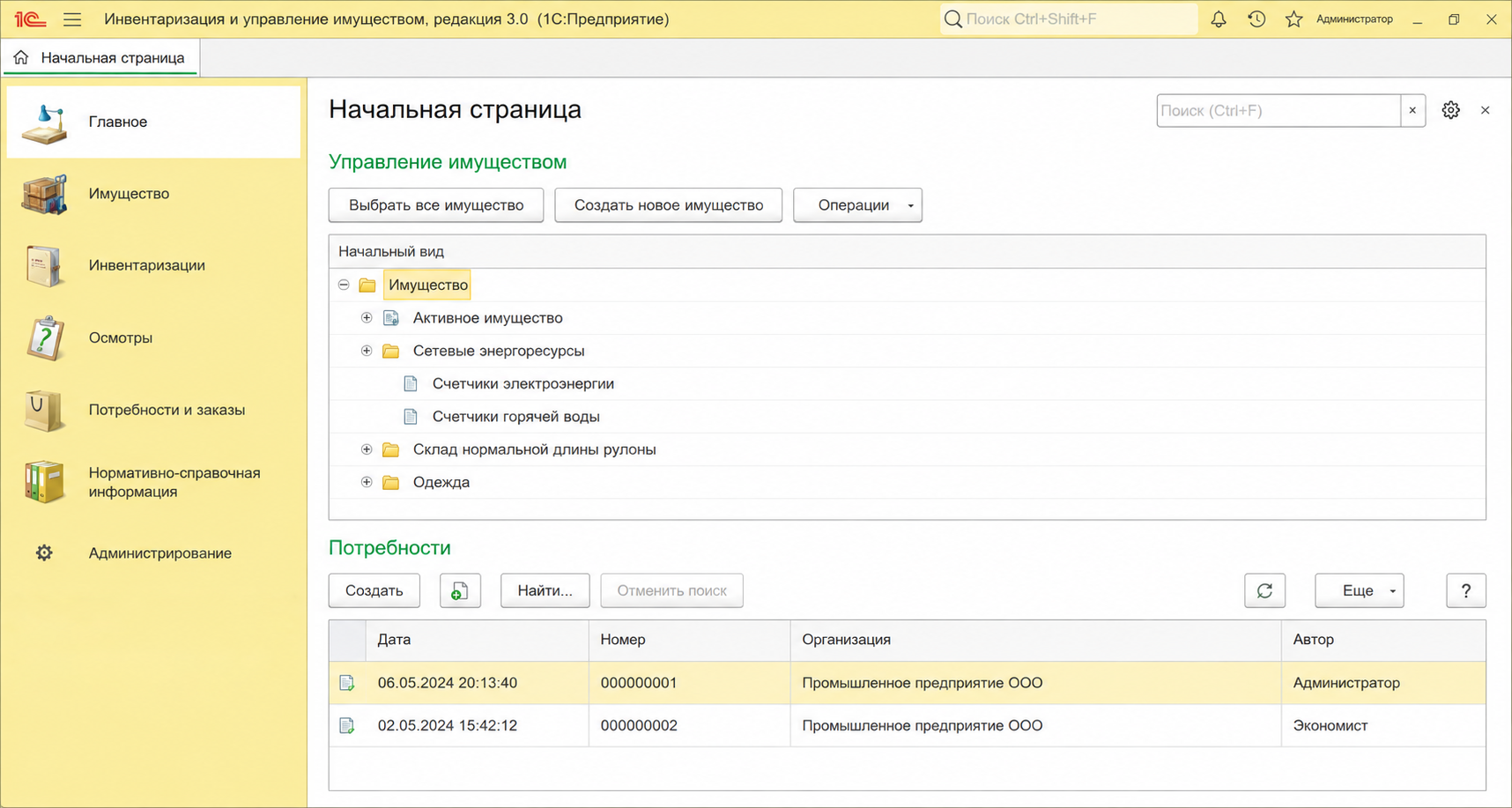Screen dimensions: 1512x808
Task: Expand the Активное имущество tree node
Action: 367,318
